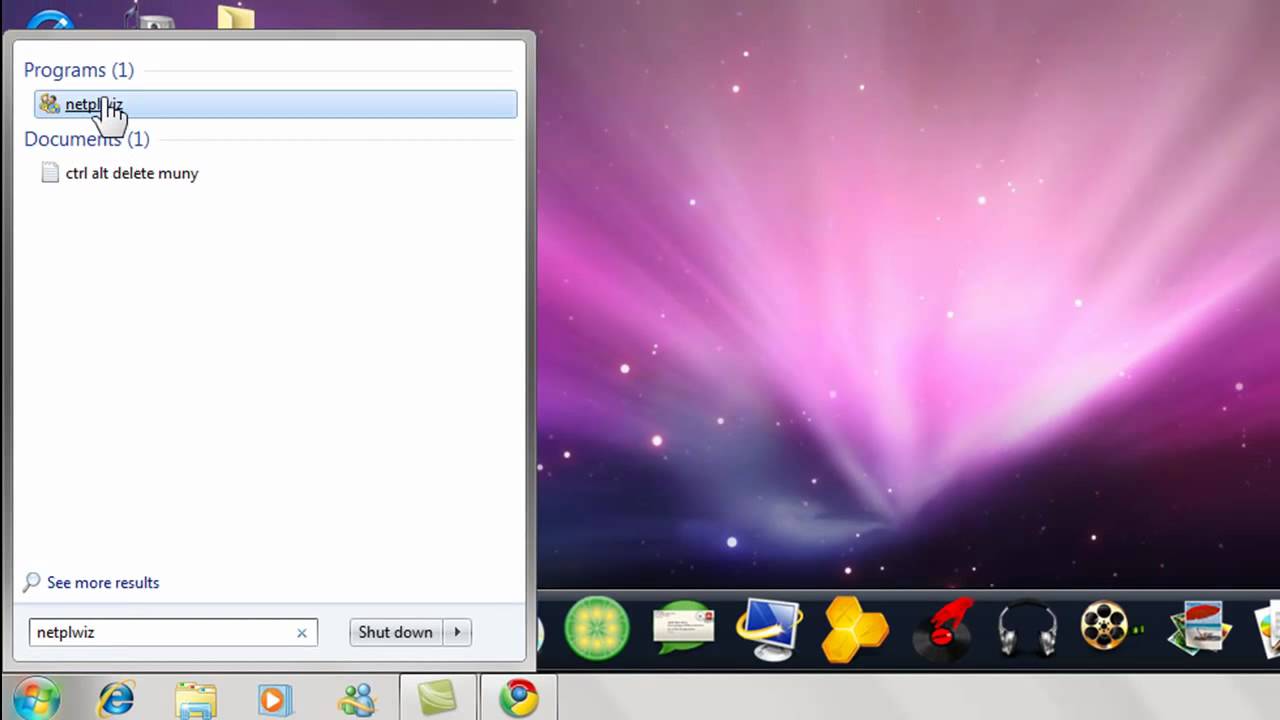
Task: Click the green notes app taskbar icon
Action: [437, 697]
